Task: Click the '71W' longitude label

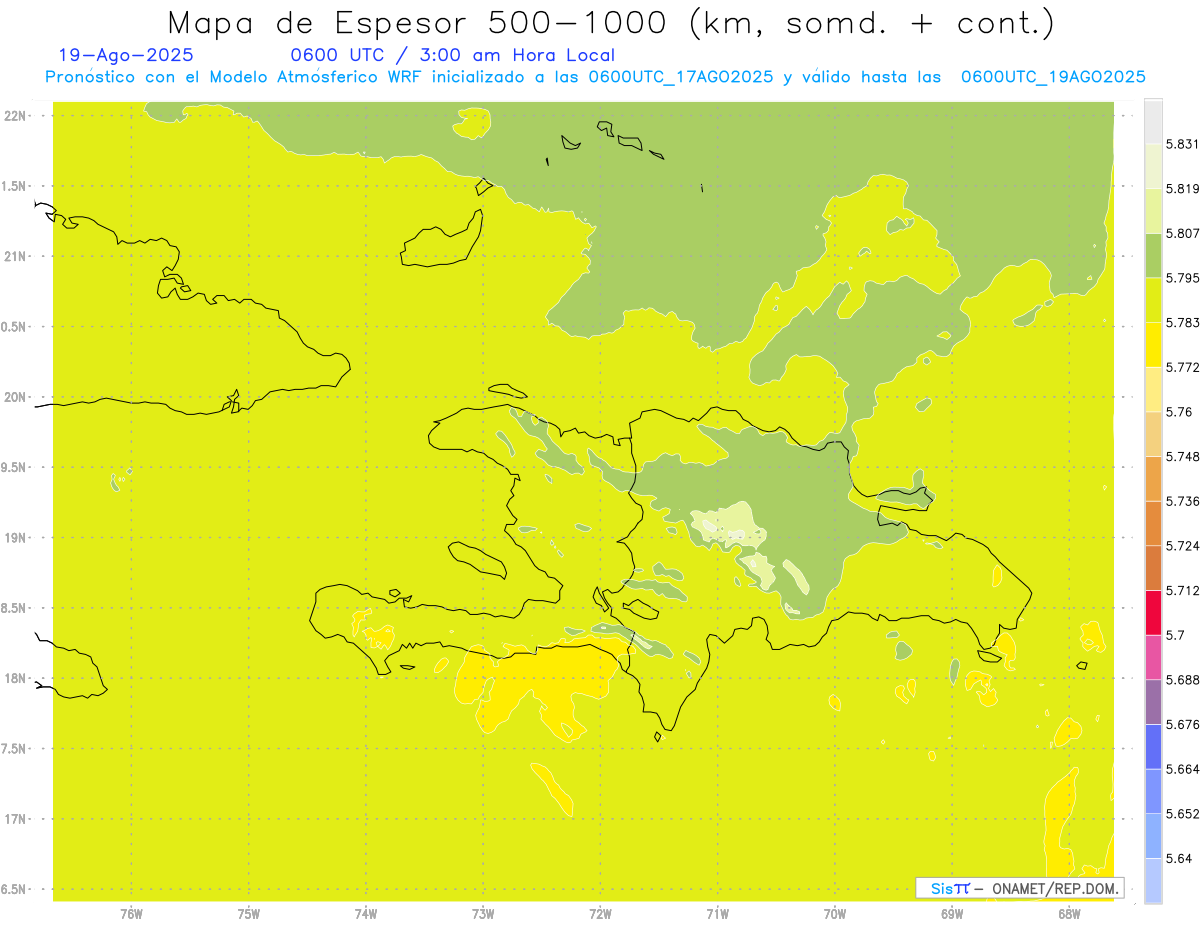Action: pyautogui.click(x=718, y=915)
